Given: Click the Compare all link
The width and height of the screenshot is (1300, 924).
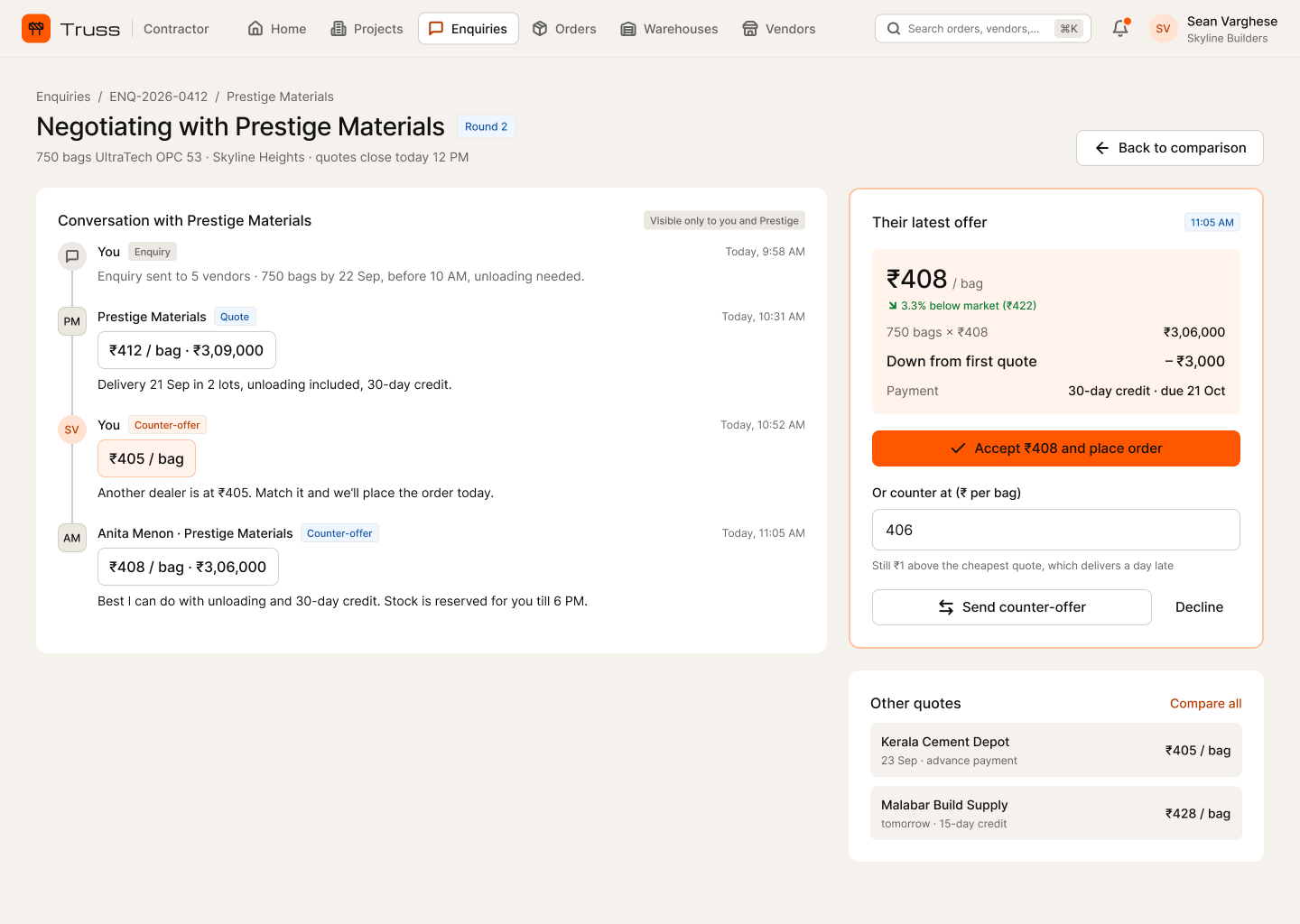Looking at the screenshot, I should click(1206, 704).
